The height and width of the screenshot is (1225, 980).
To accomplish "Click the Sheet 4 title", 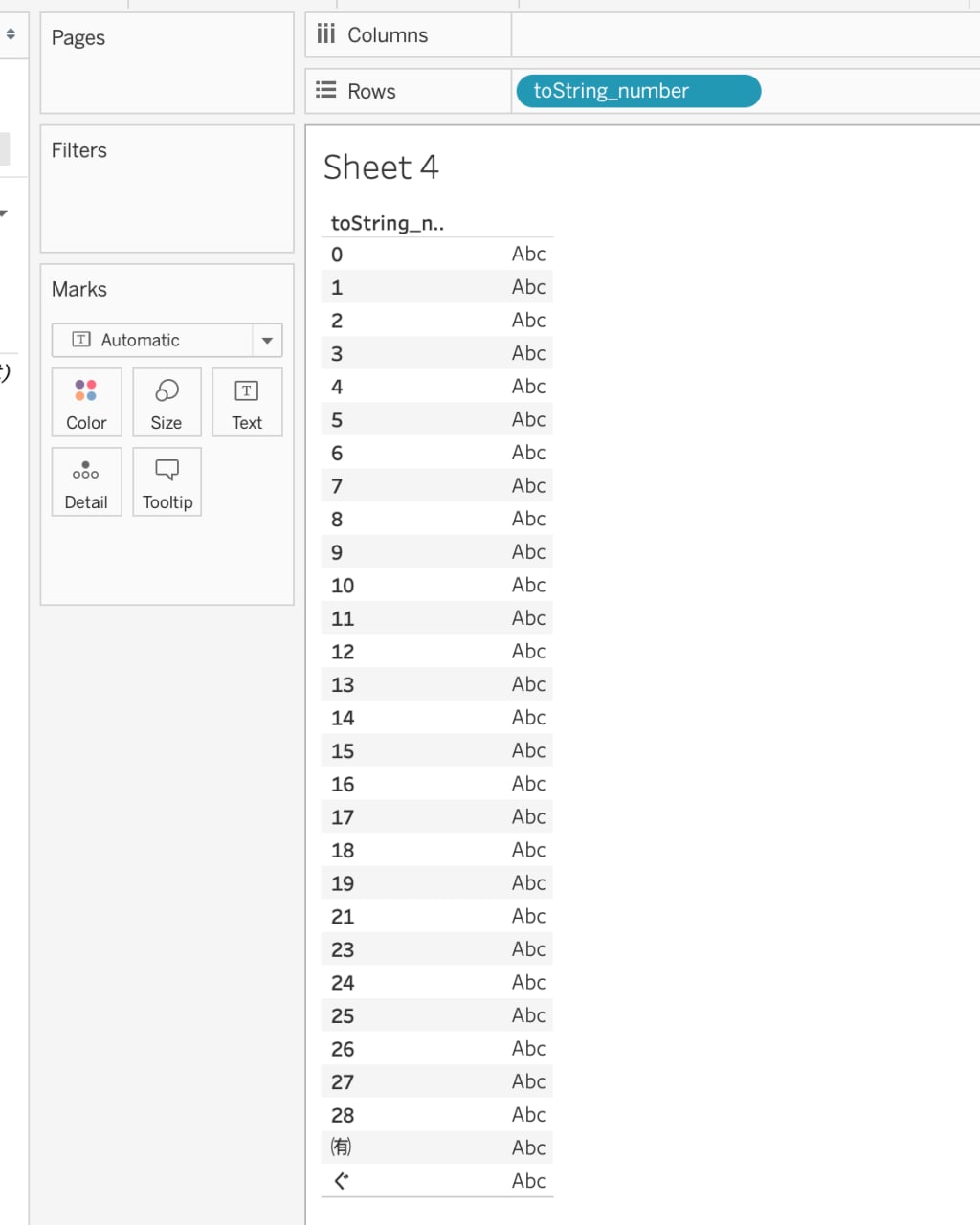I will click(381, 167).
